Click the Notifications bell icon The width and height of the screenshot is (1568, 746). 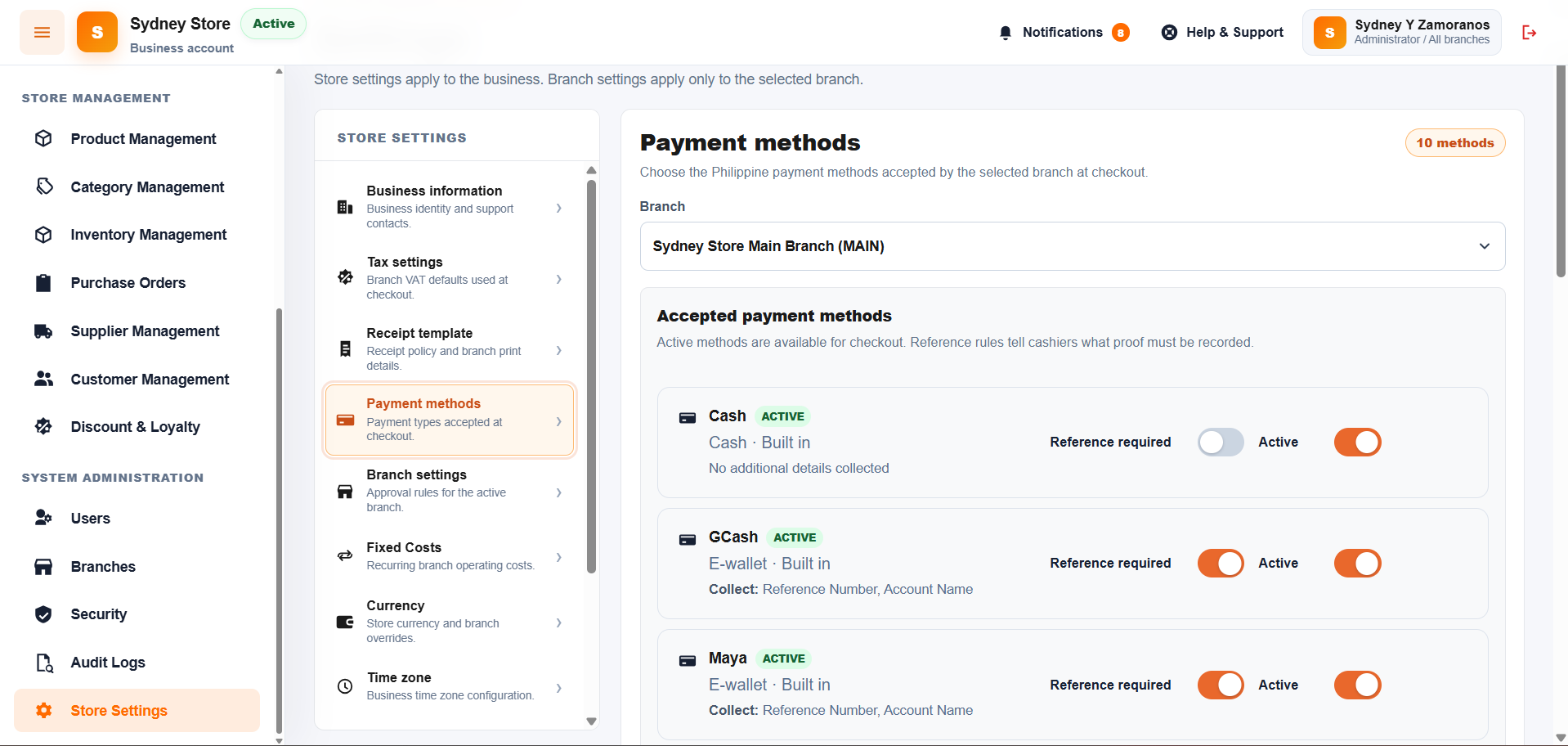pos(1006,33)
